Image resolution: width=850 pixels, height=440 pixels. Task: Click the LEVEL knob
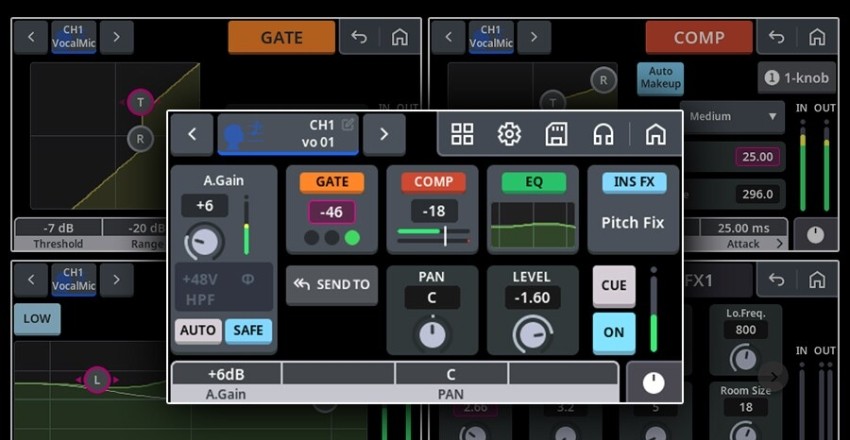pyautogui.click(x=532, y=333)
